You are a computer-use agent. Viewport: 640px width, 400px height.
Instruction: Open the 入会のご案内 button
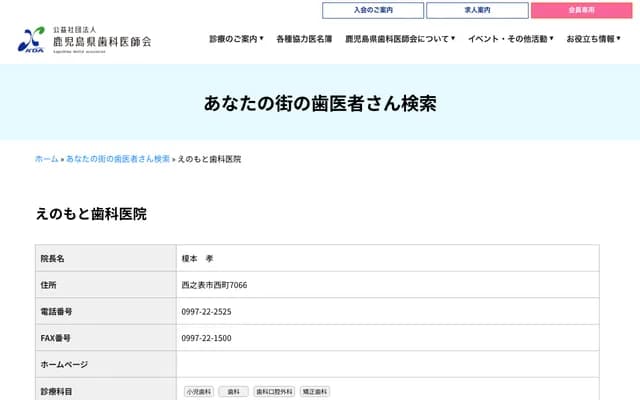373,10
